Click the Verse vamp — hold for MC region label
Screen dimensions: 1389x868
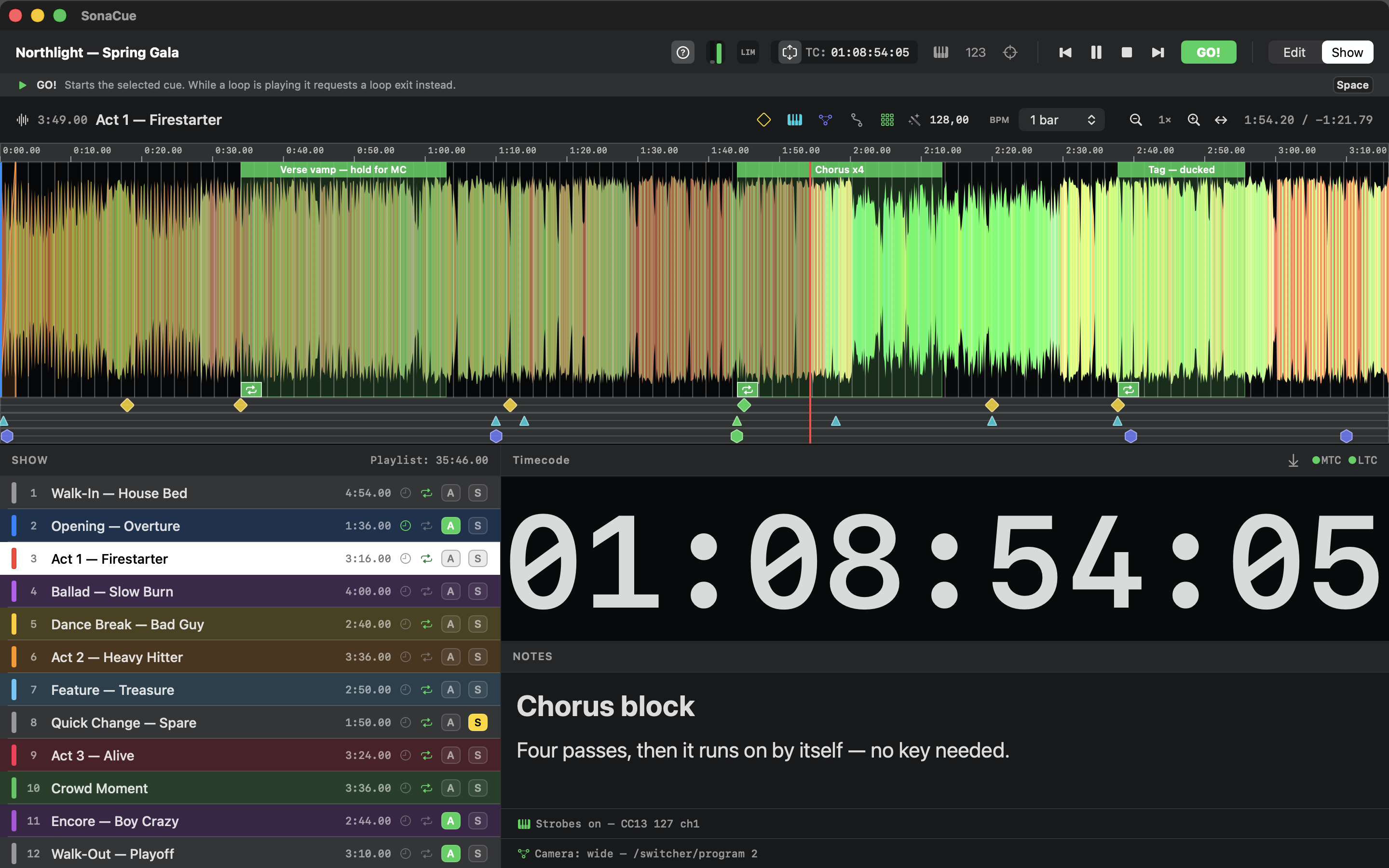pyautogui.click(x=343, y=169)
